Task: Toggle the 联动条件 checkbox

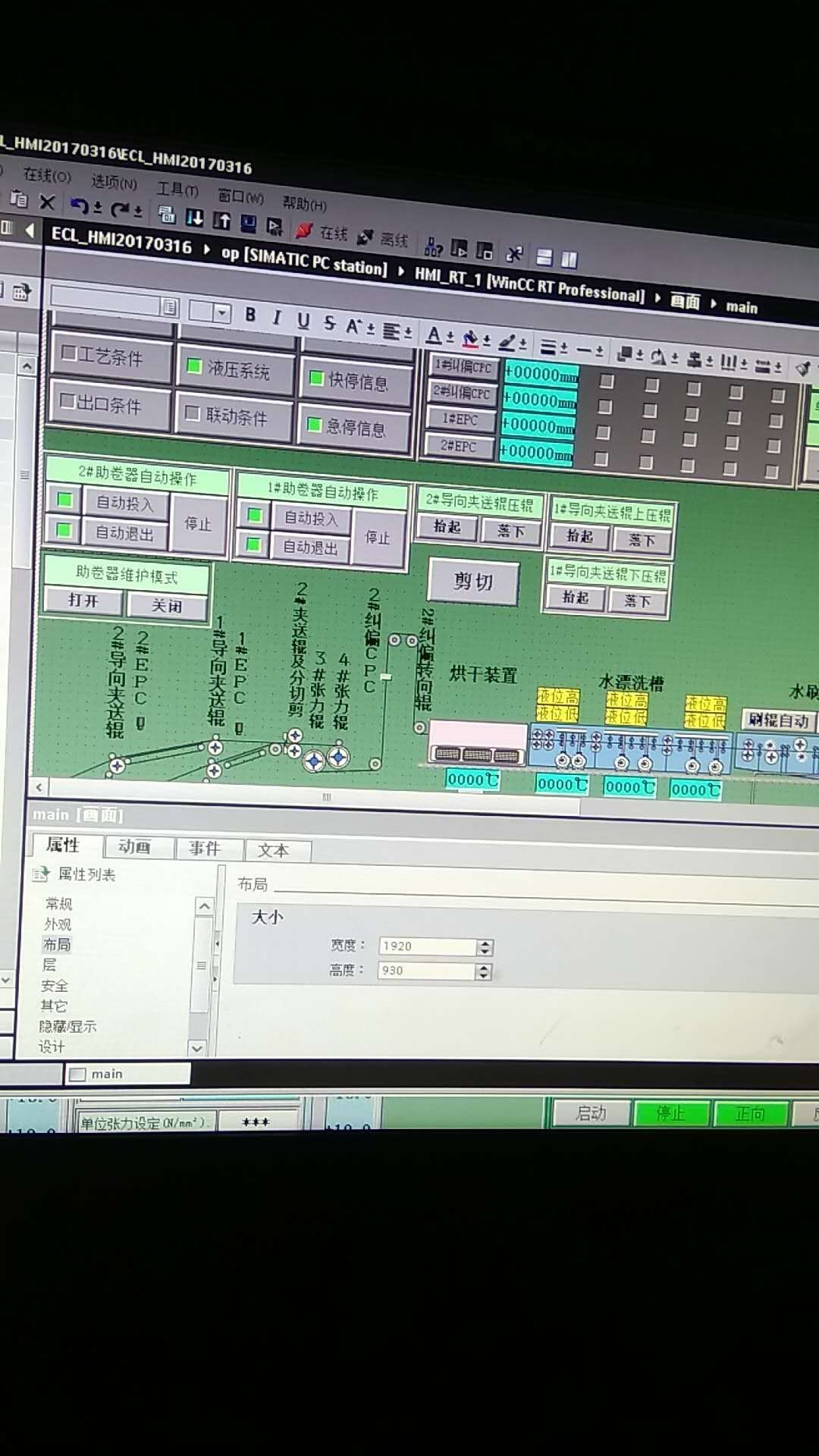Action: coord(192,413)
